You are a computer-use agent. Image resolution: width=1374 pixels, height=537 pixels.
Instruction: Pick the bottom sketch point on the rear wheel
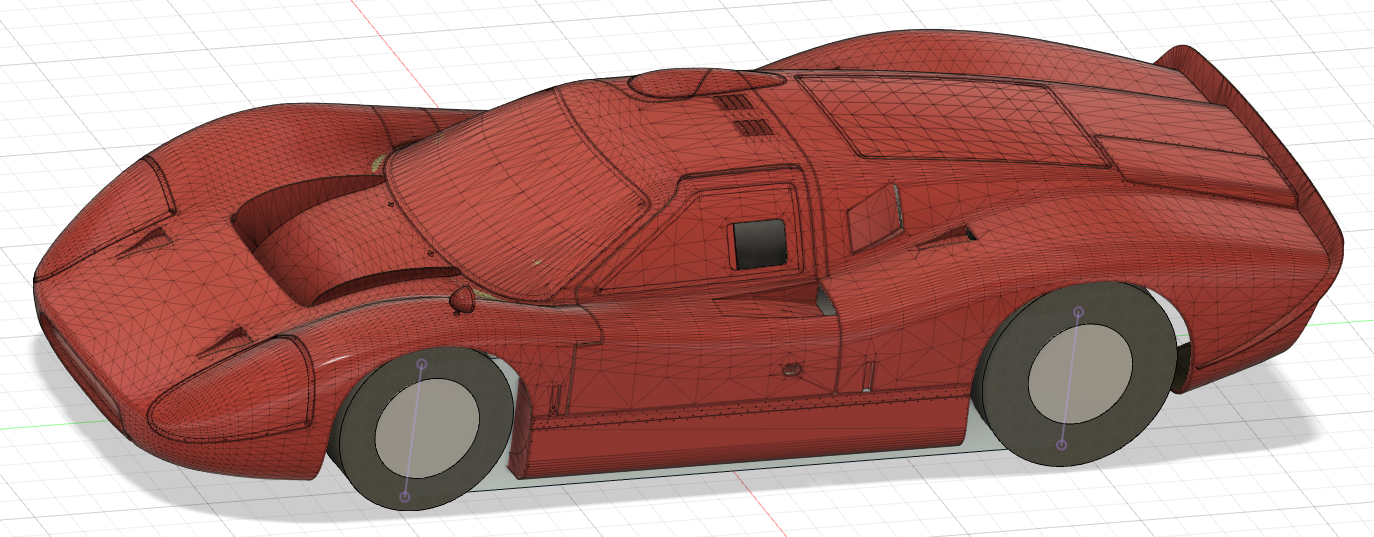click(1062, 444)
